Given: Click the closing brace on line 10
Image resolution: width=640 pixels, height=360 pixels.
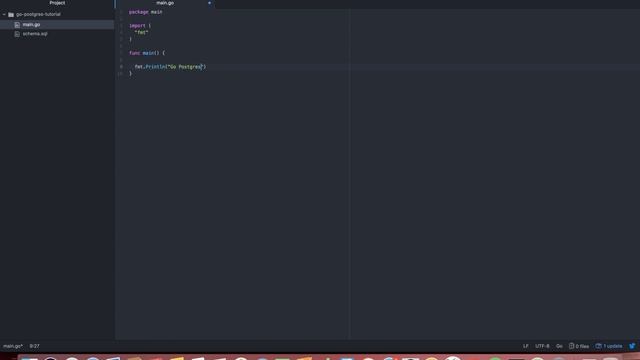Looking at the screenshot, I should (131, 73).
